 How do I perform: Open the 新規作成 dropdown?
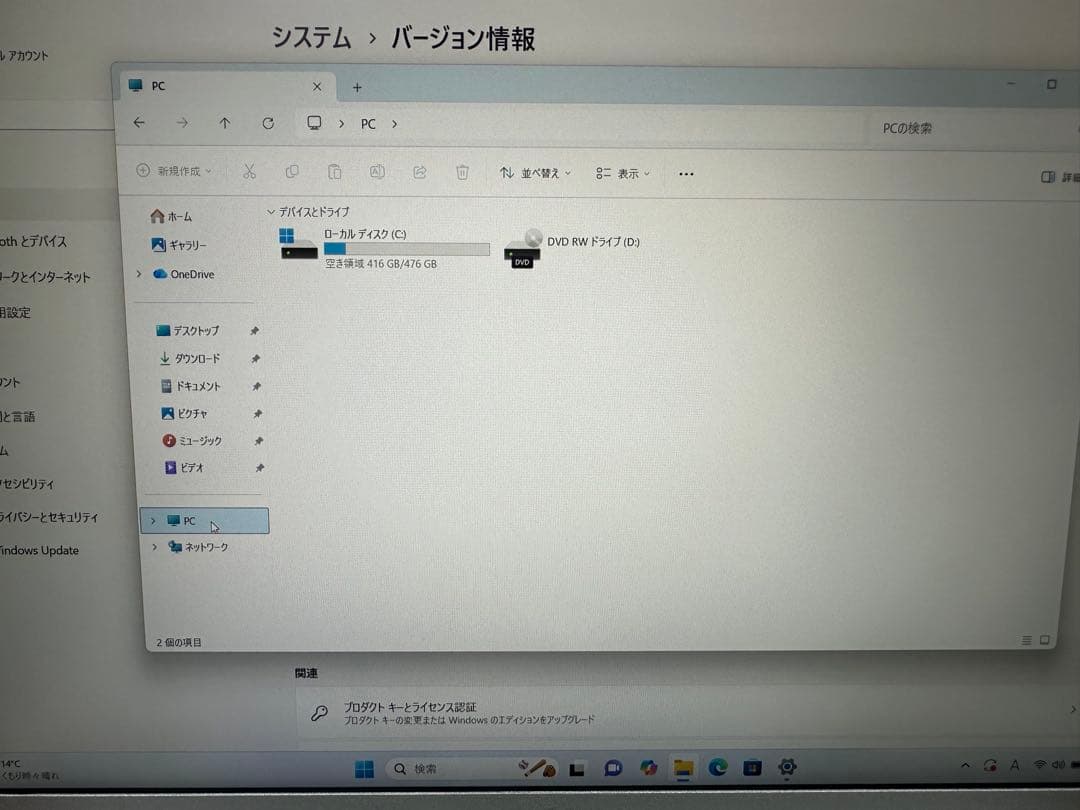pyautogui.click(x=174, y=171)
